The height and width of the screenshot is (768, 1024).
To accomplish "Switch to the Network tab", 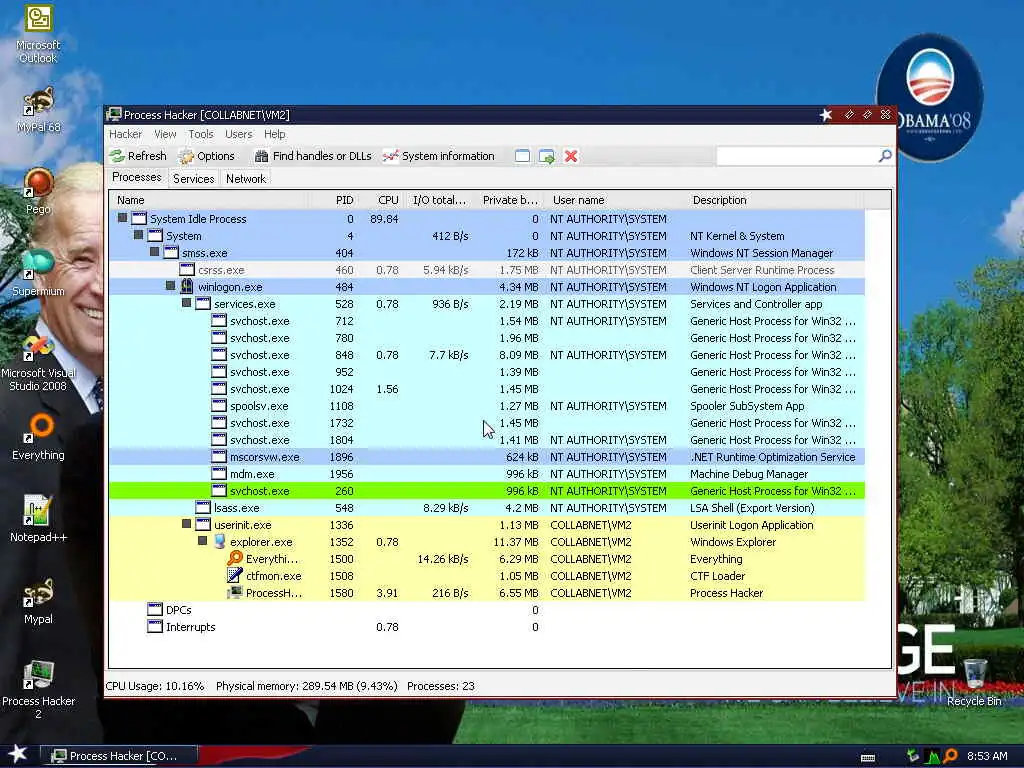I will (246, 178).
